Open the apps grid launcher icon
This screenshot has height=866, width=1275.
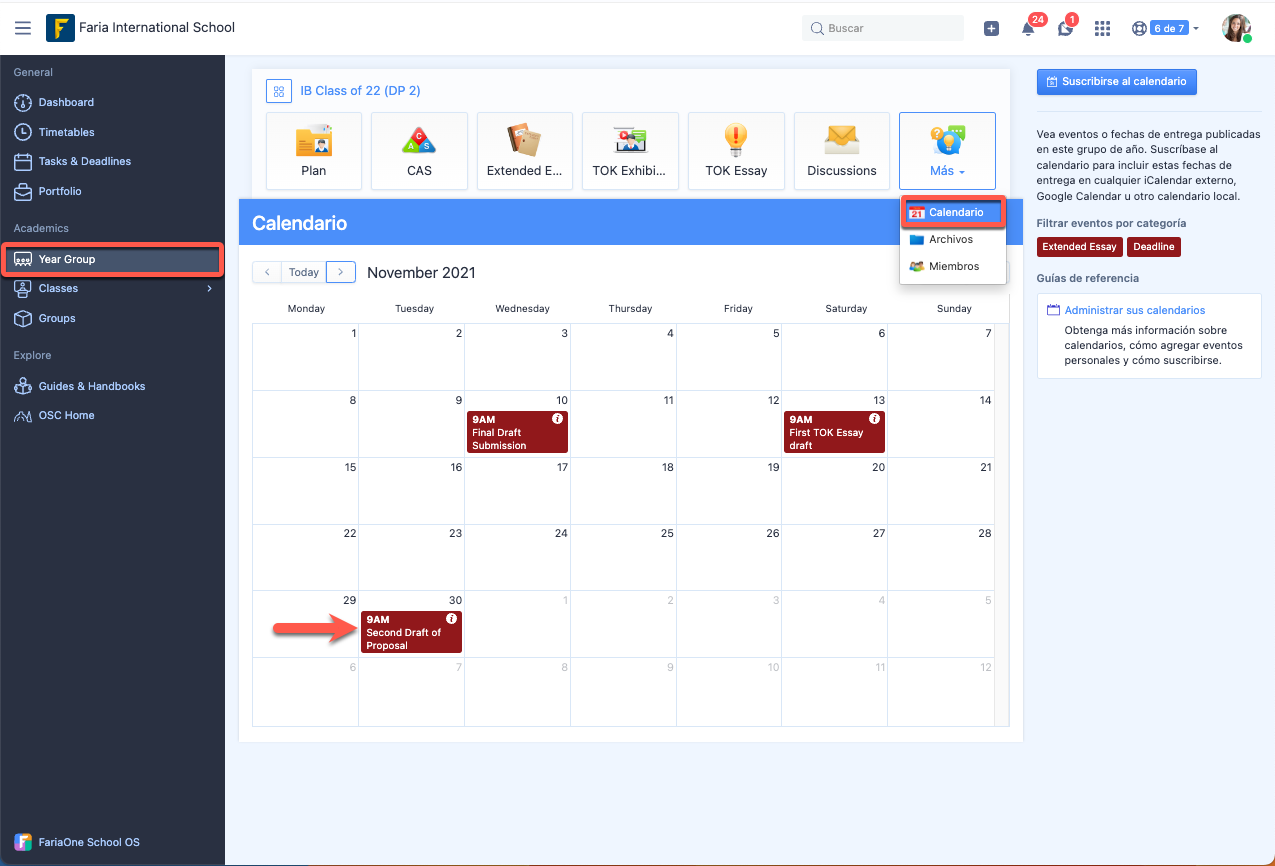[1102, 29]
